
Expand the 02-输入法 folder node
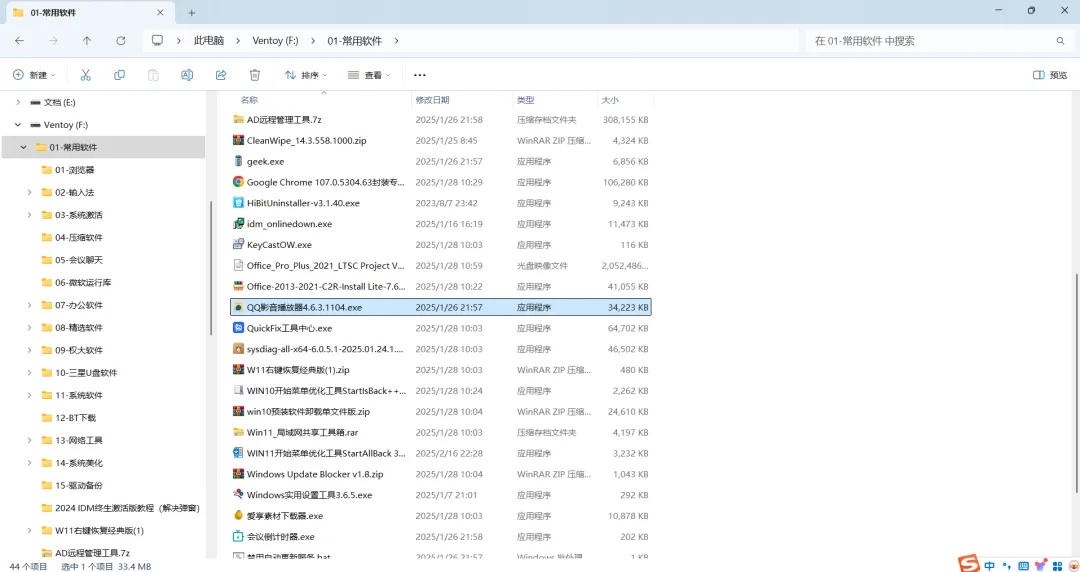click(x=30, y=192)
